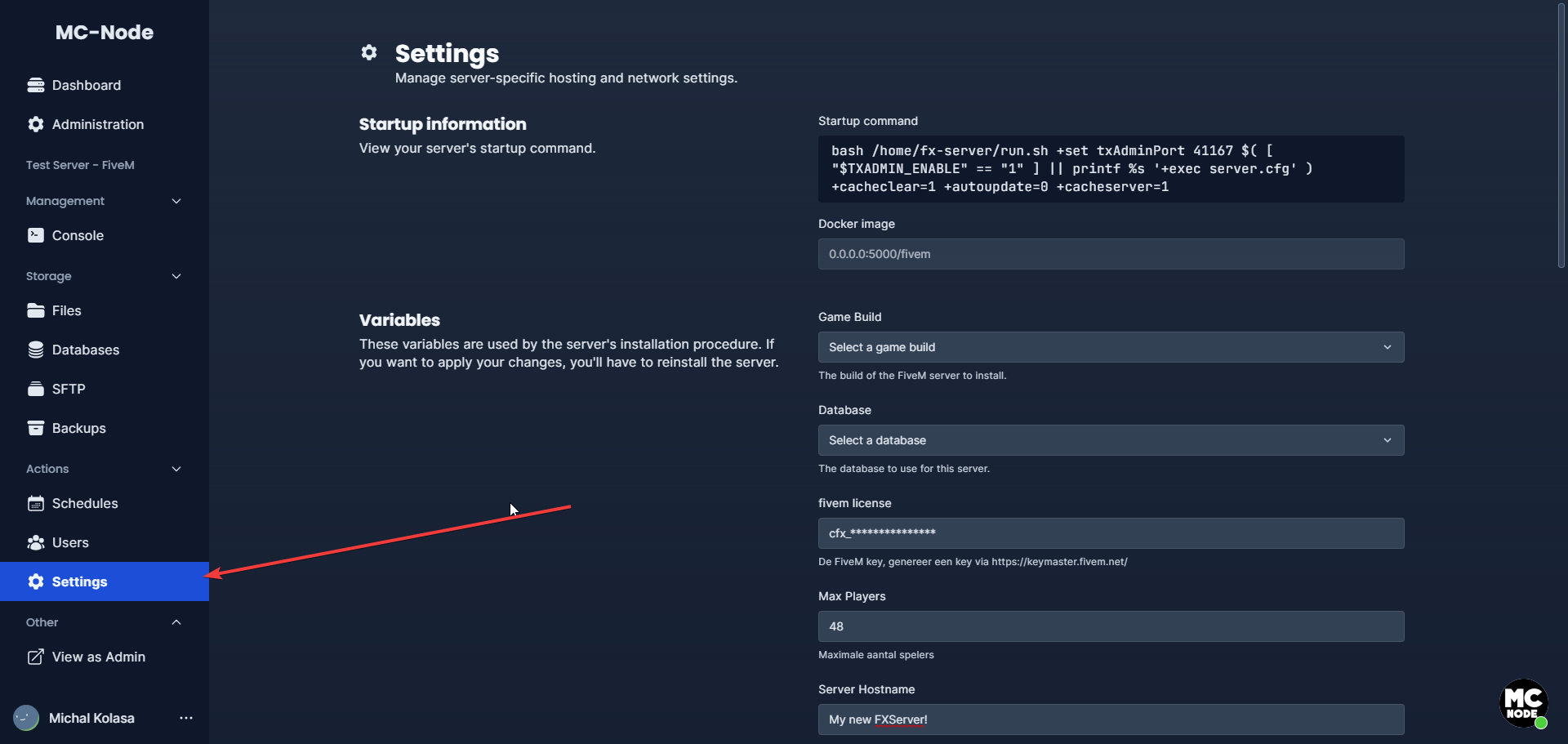Click the Users group icon

35,542
